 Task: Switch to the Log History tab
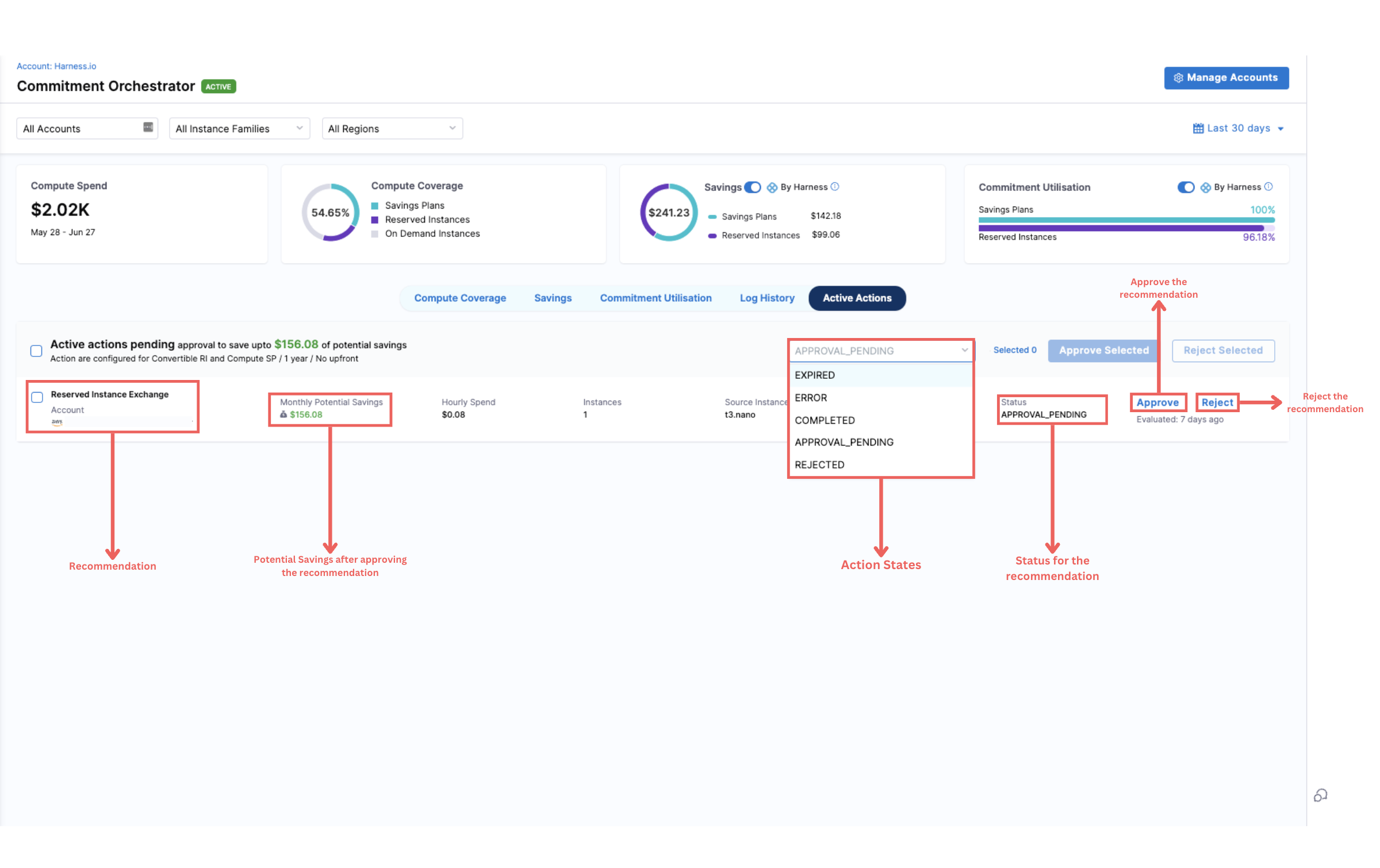766,298
